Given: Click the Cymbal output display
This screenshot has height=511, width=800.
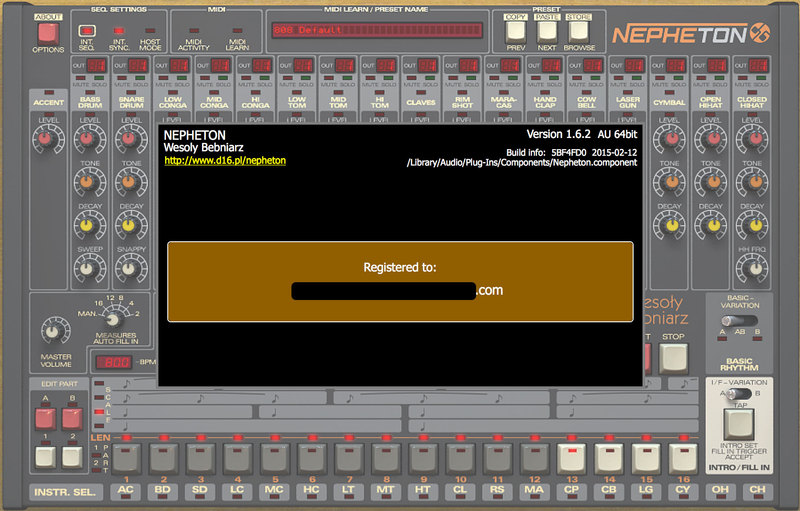Looking at the screenshot, I should pos(675,65).
